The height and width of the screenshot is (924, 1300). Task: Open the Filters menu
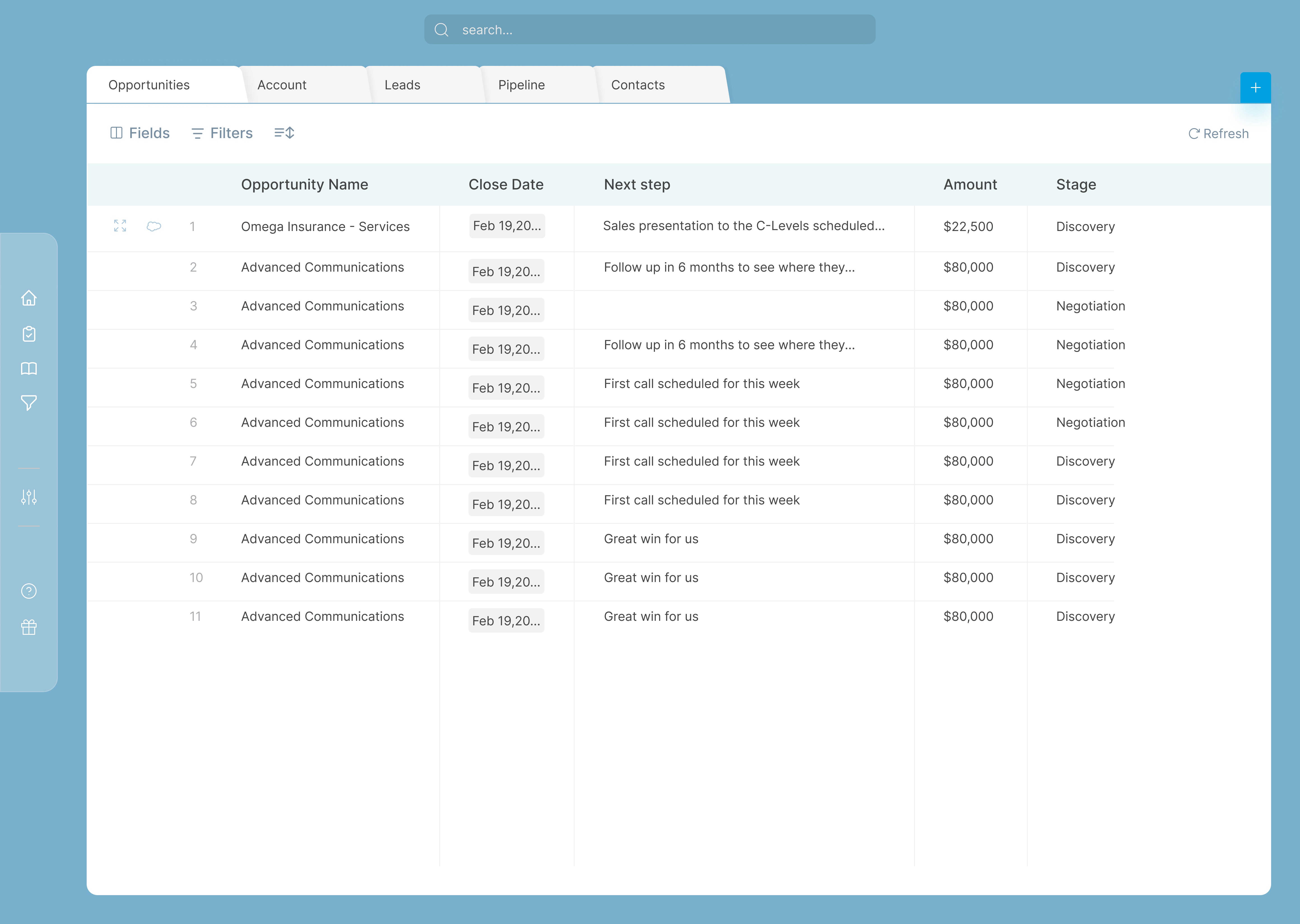222,133
